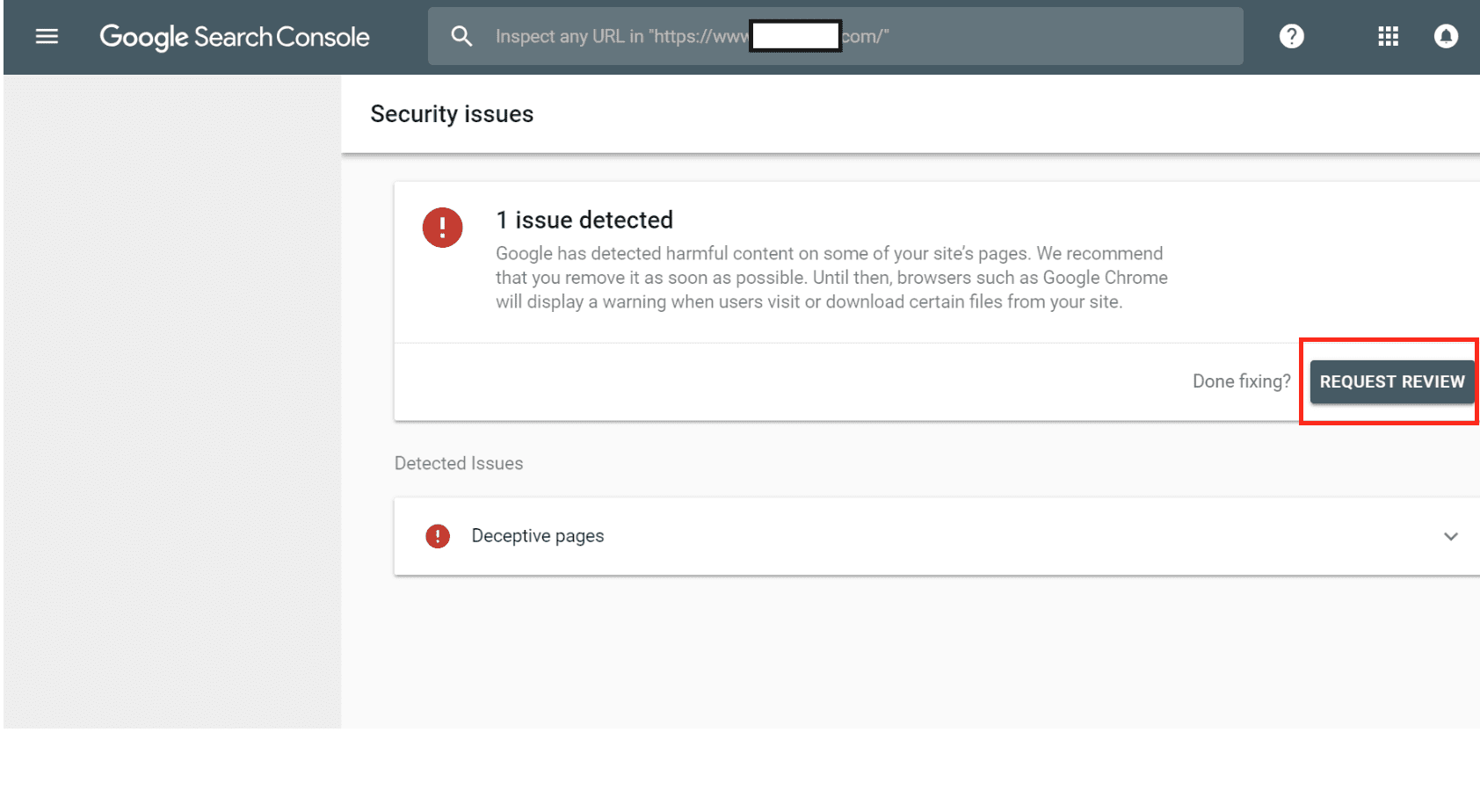Expand the Deceptive pages chevron

pyautogui.click(x=1450, y=536)
